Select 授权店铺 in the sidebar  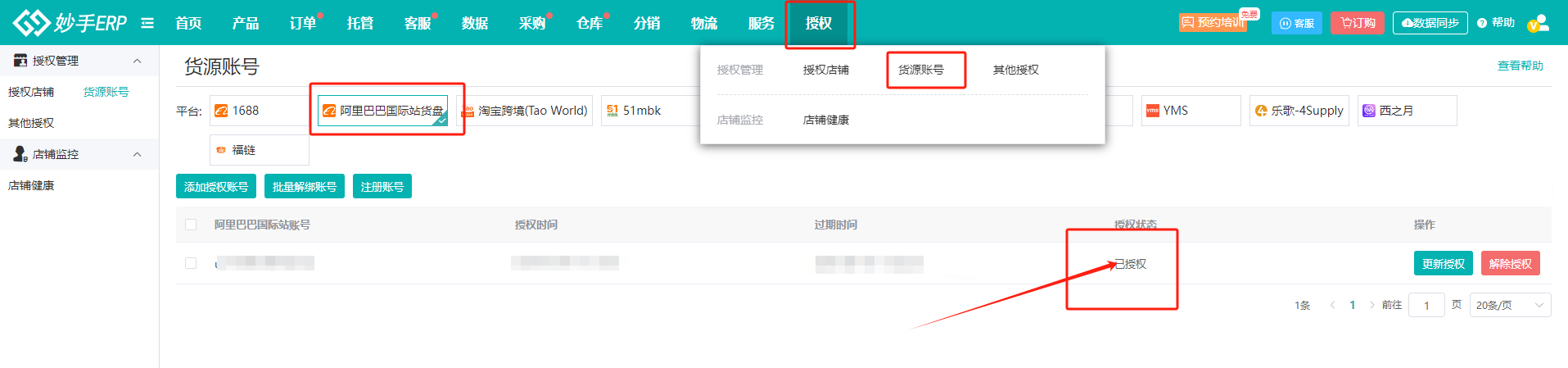point(31,92)
